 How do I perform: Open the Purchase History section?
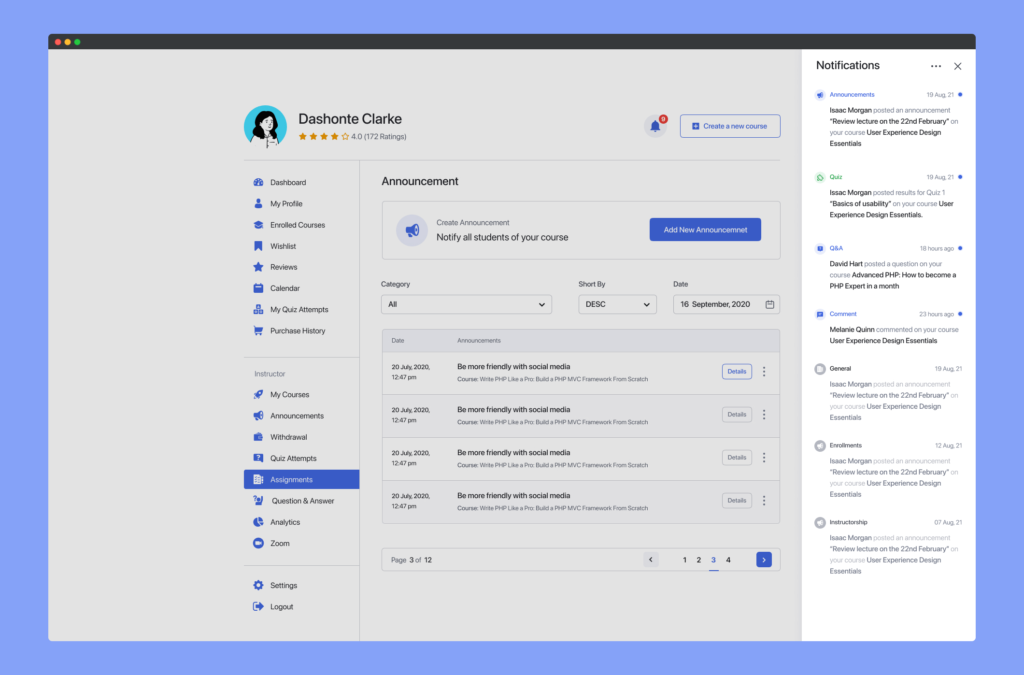coord(290,330)
